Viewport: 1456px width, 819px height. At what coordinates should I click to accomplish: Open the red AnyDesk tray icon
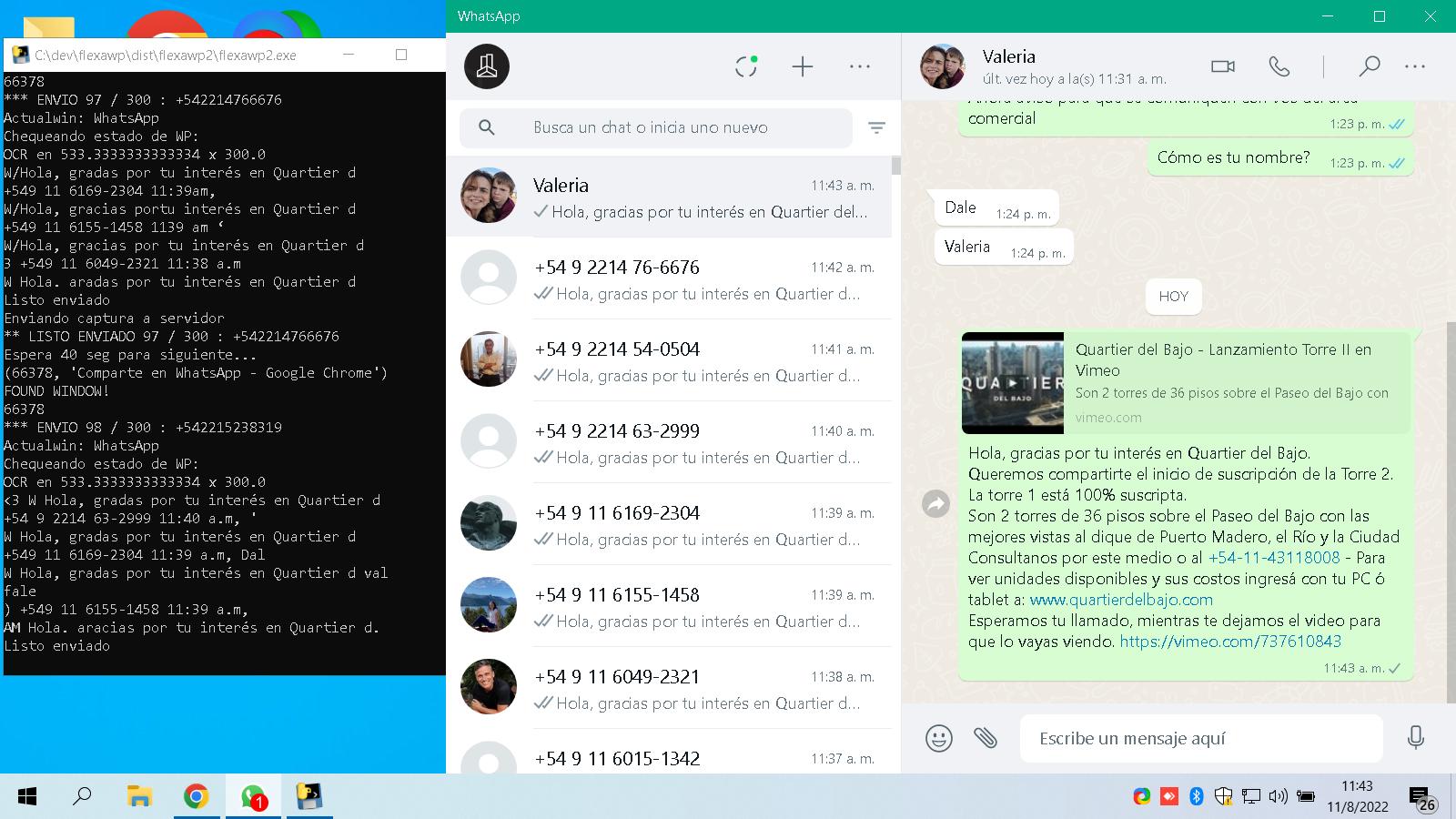pos(1169,797)
